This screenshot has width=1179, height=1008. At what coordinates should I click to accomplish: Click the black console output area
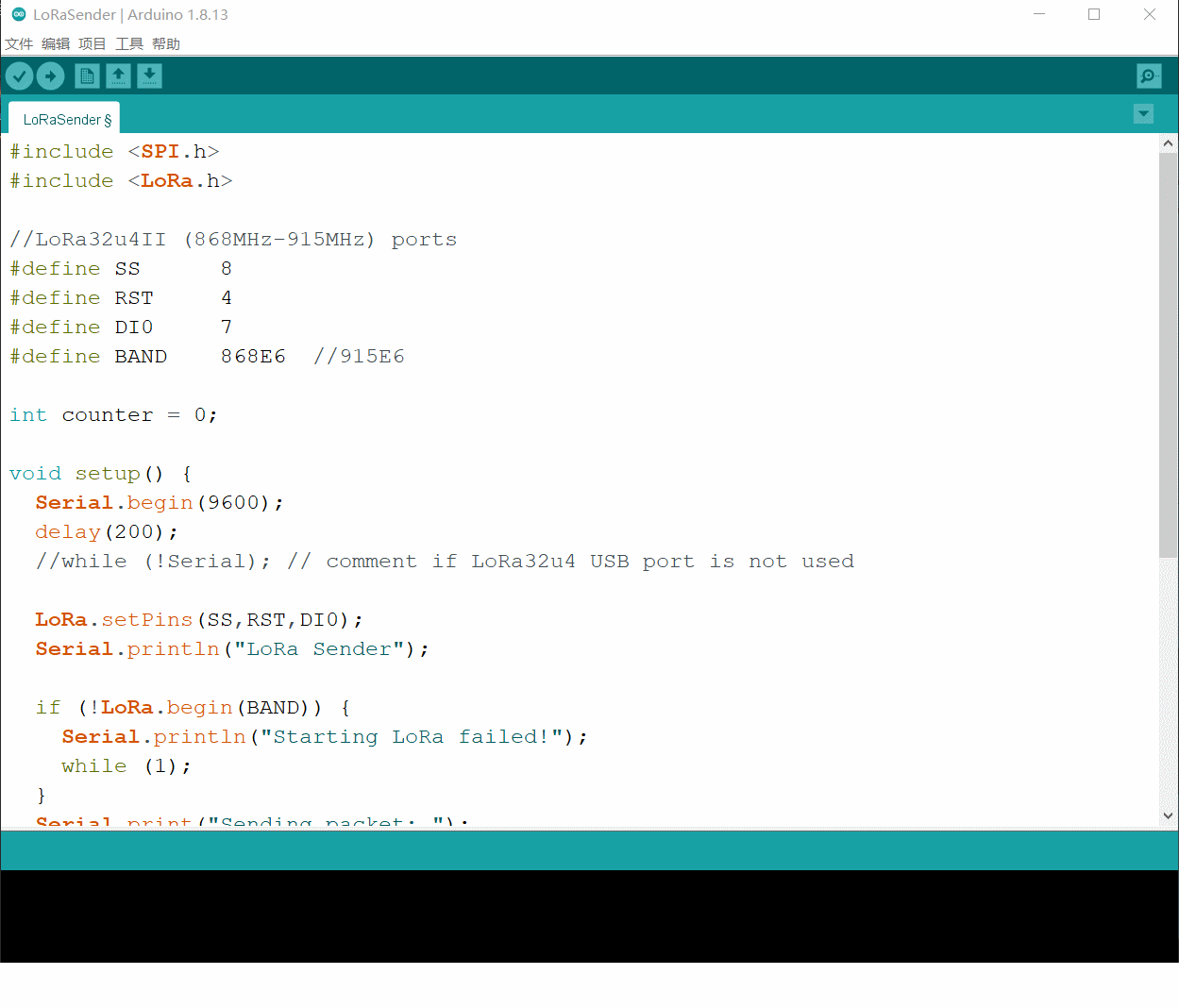[589, 916]
